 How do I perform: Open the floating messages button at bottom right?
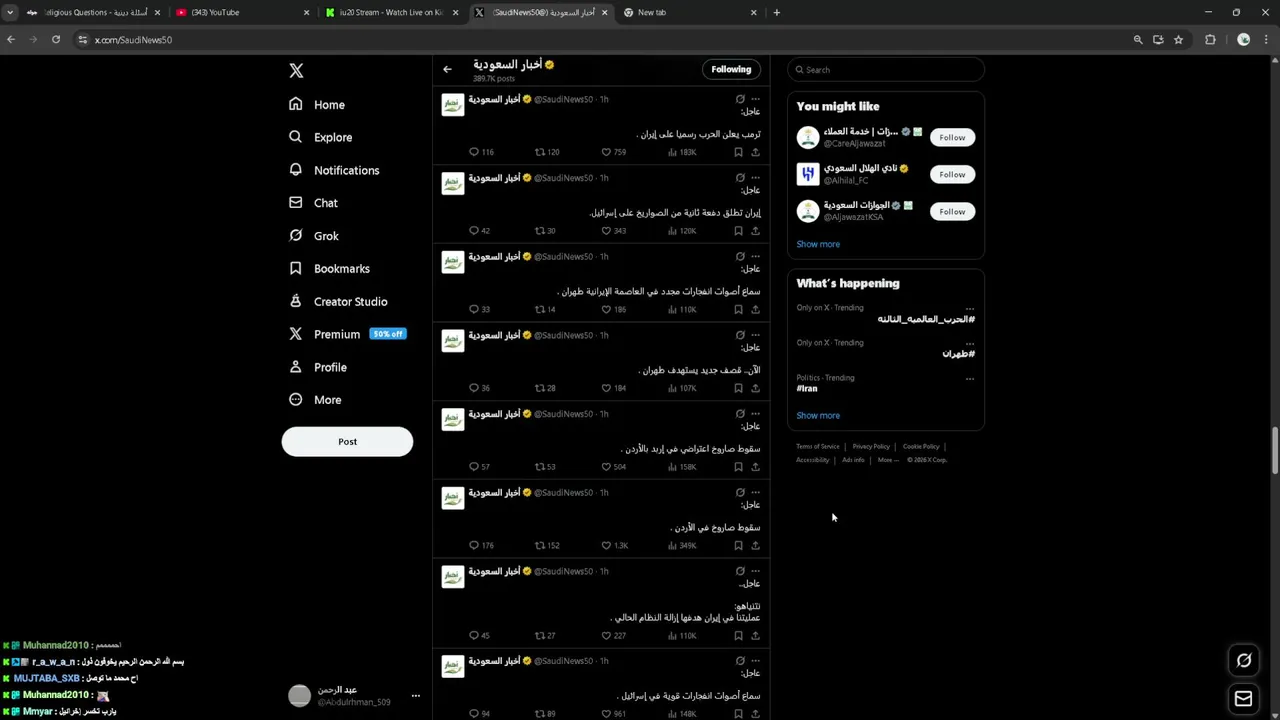pos(1243,699)
